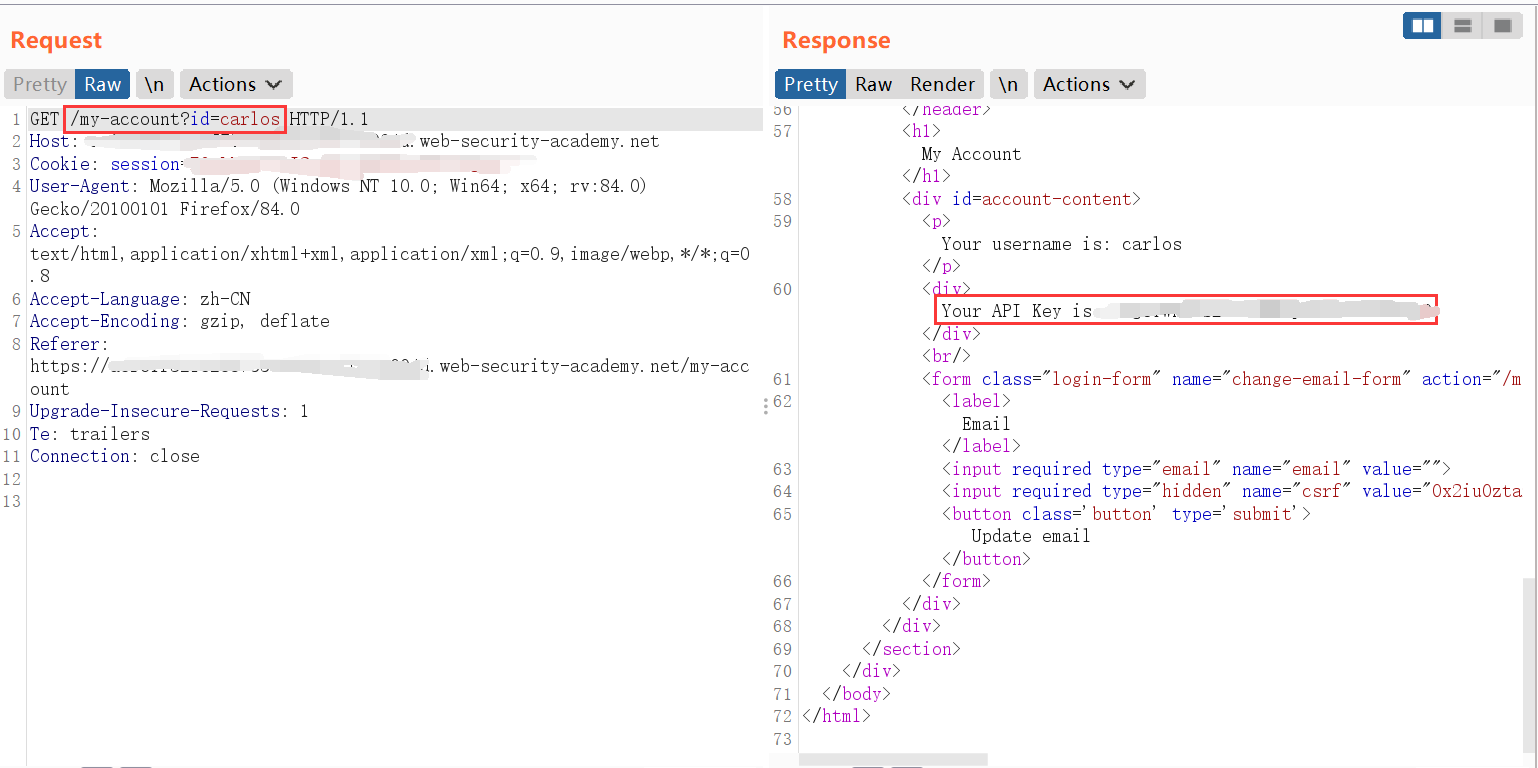
Task: Switch to top-bottom stacked layout
Action: [x=1462, y=26]
